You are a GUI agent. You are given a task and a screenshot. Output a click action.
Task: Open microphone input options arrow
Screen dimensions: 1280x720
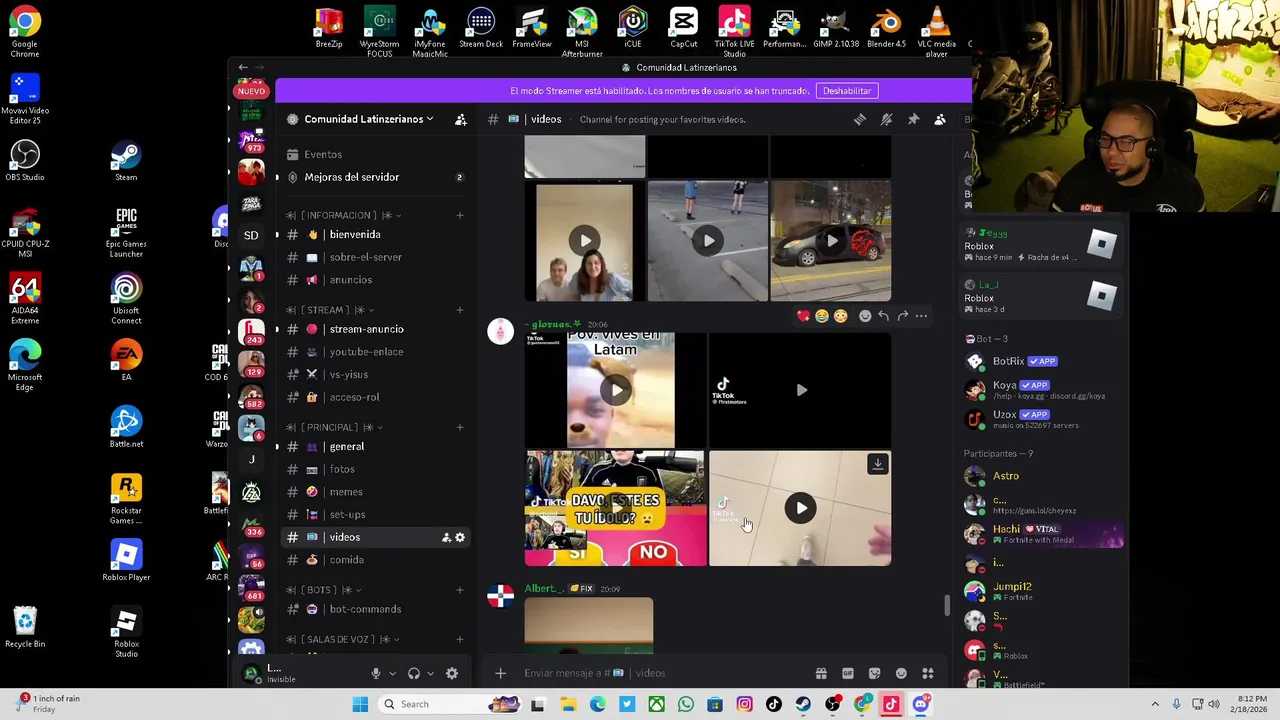point(392,674)
